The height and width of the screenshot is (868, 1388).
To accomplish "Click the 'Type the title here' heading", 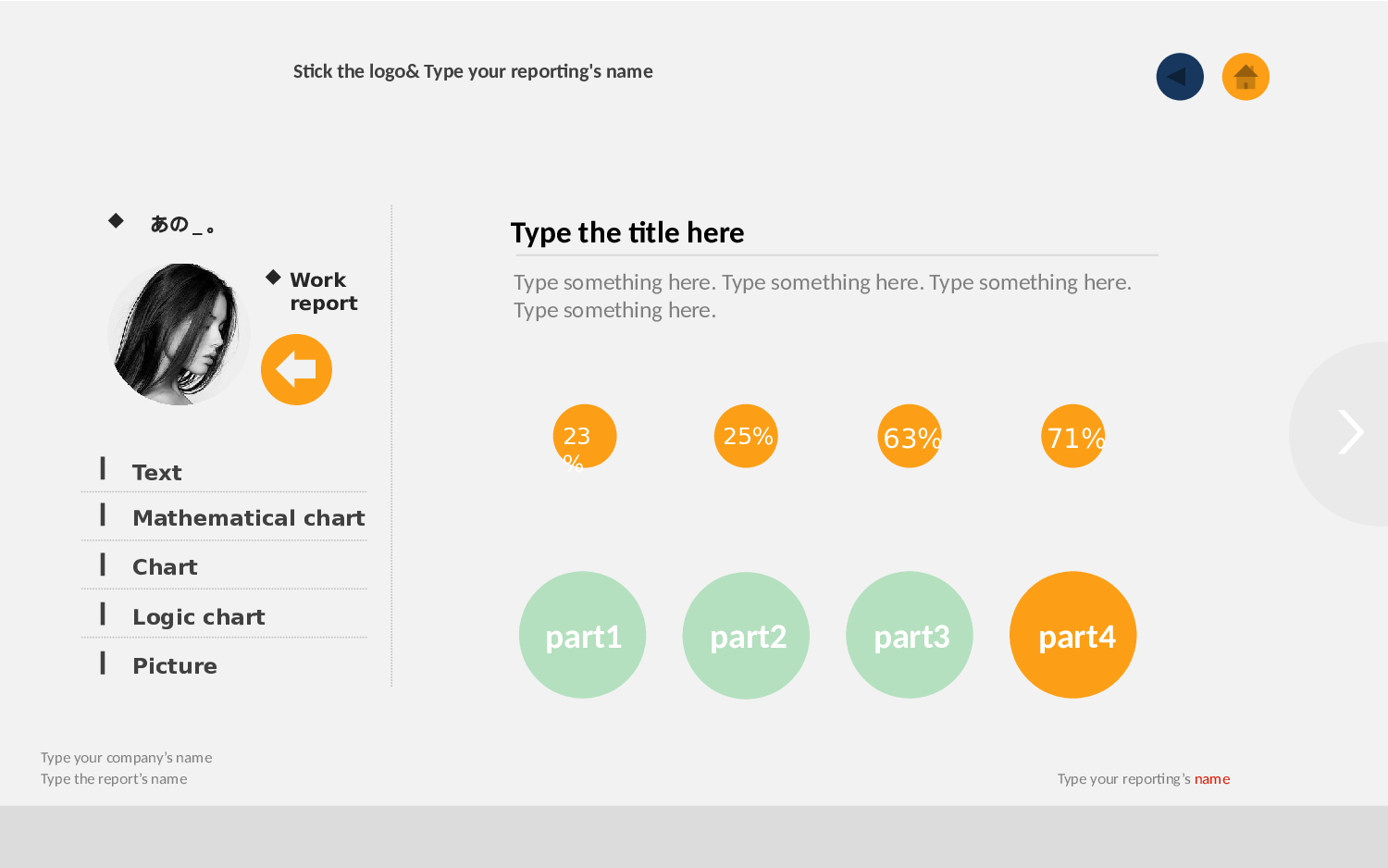I will tap(627, 232).
